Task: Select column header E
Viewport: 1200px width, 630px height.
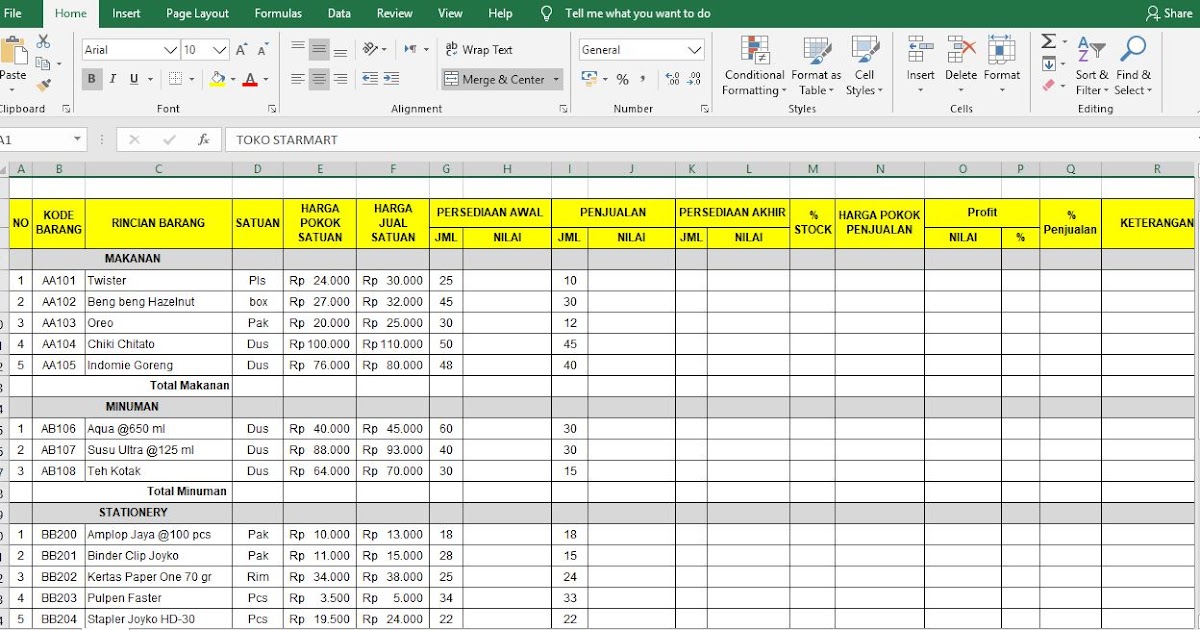Action: point(320,169)
